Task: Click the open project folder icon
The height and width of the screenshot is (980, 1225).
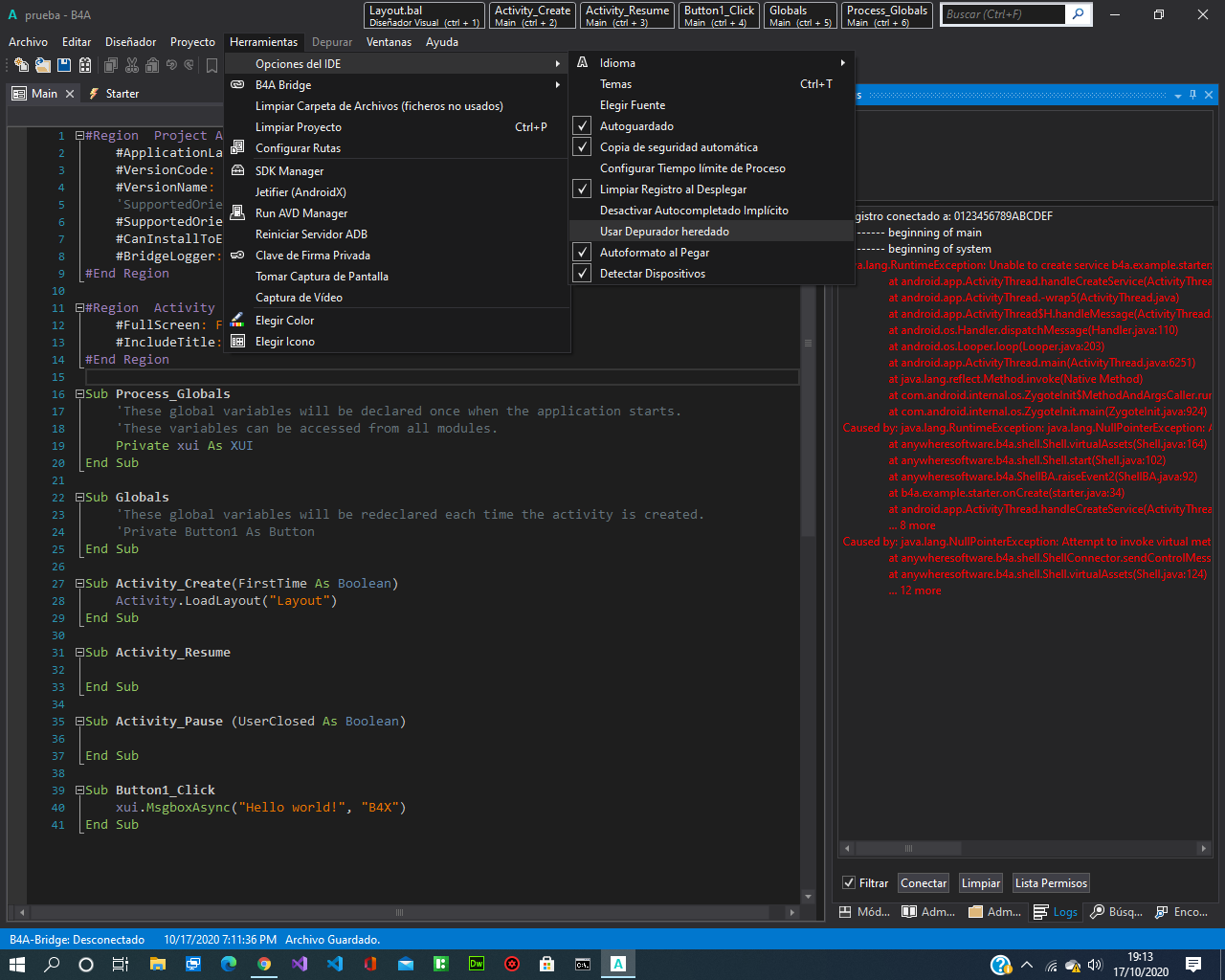Action: (42, 65)
